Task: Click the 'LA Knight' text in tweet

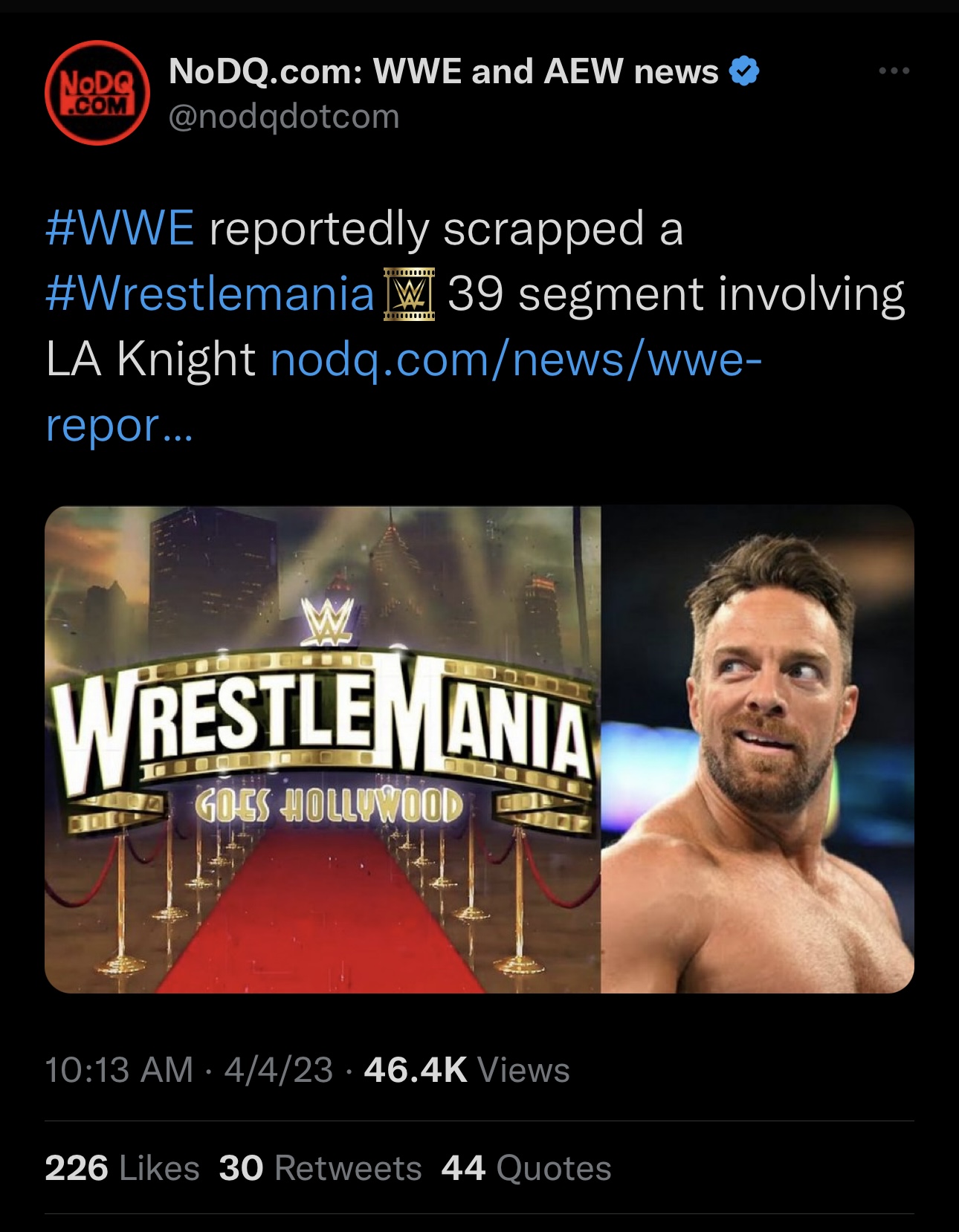Action: coord(150,360)
